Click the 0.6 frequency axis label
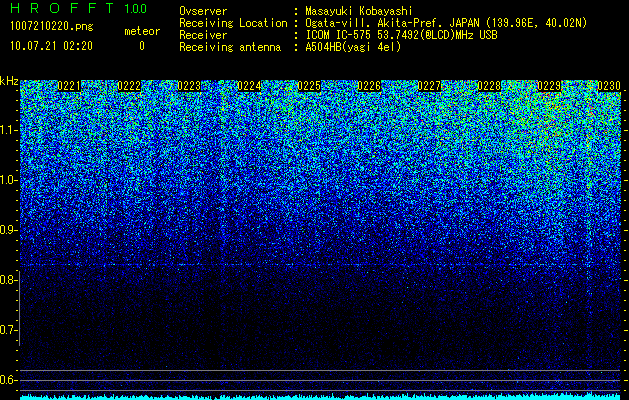The height and width of the screenshot is (400, 629). 8,380
